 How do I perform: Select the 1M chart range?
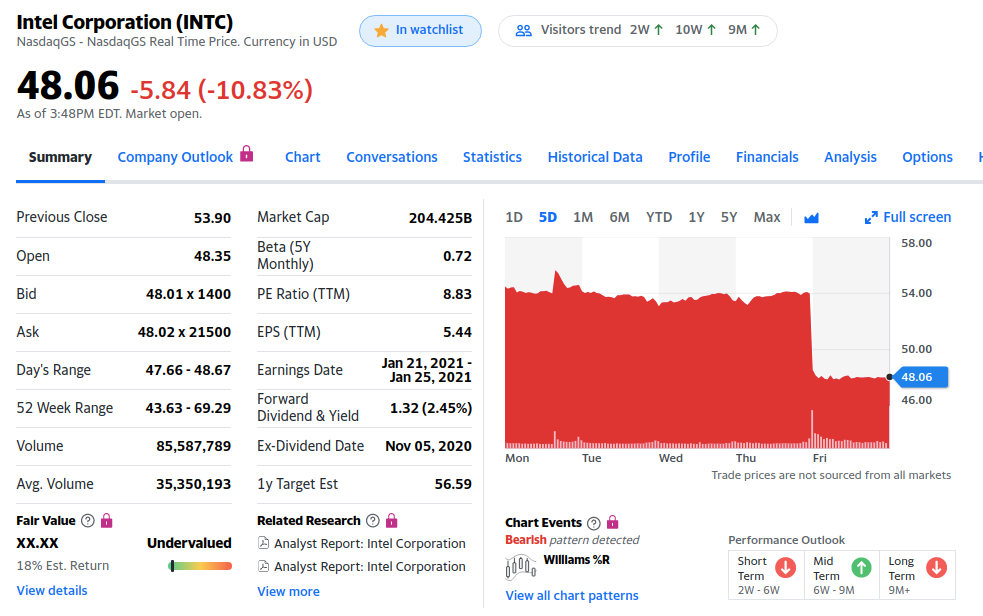pyautogui.click(x=583, y=218)
